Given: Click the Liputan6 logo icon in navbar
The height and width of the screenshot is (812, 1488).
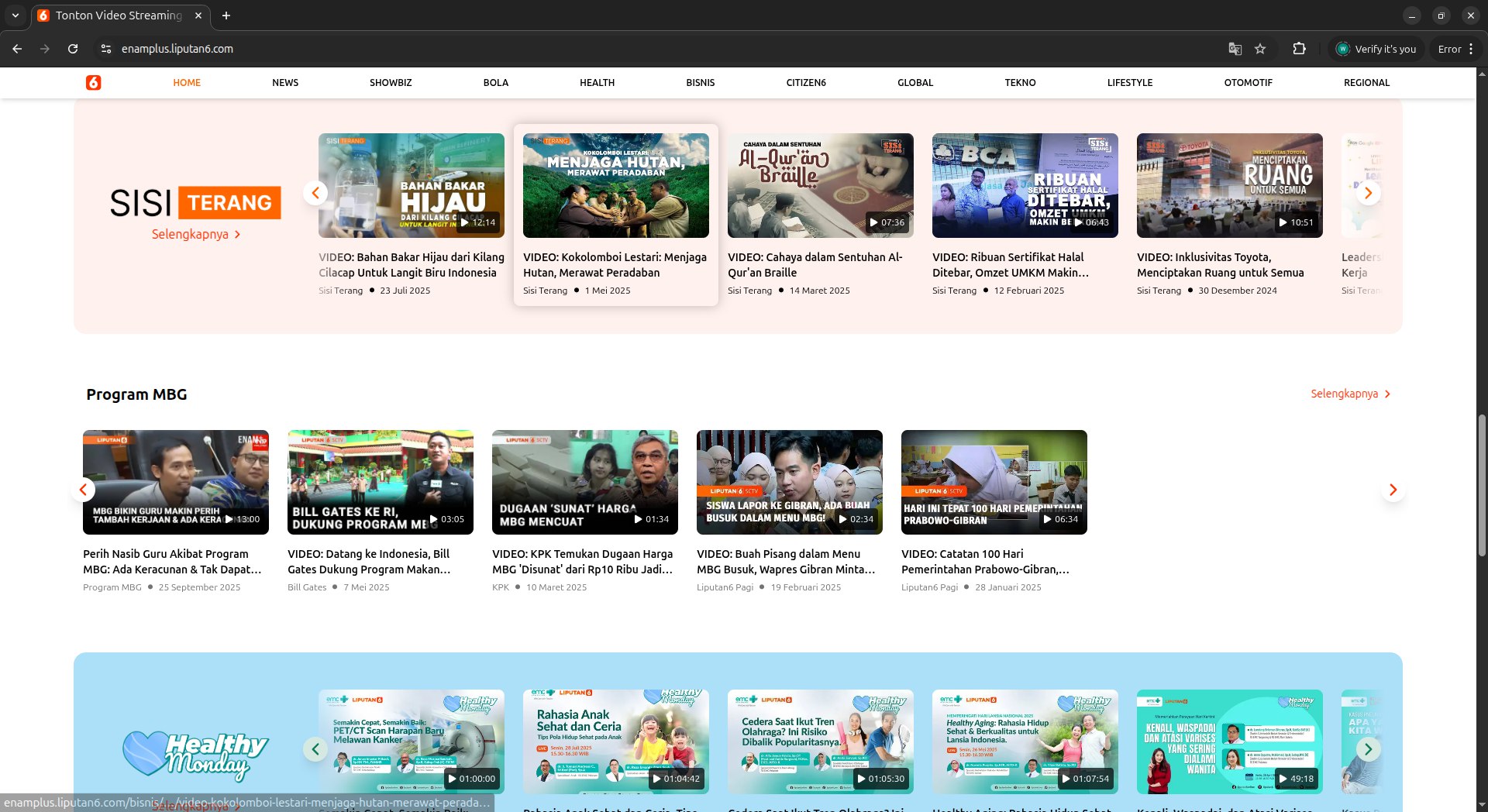Looking at the screenshot, I should (x=94, y=83).
